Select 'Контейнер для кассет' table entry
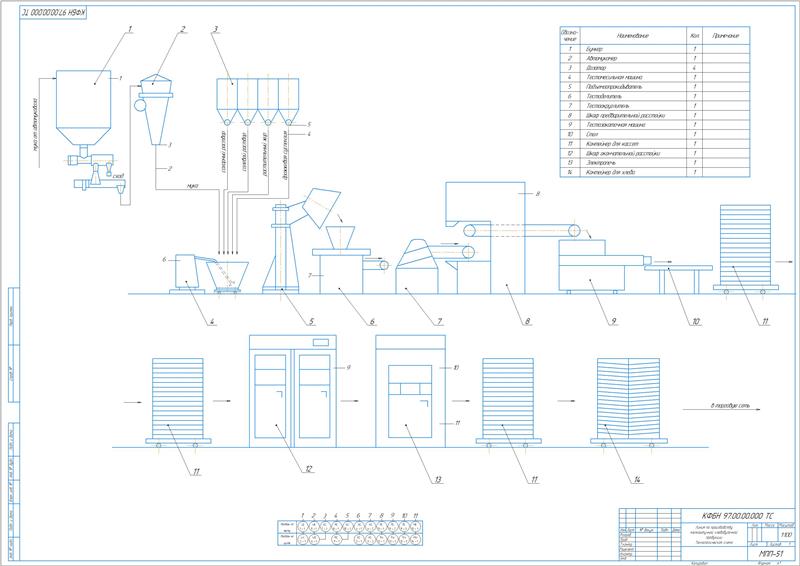 pos(612,144)
